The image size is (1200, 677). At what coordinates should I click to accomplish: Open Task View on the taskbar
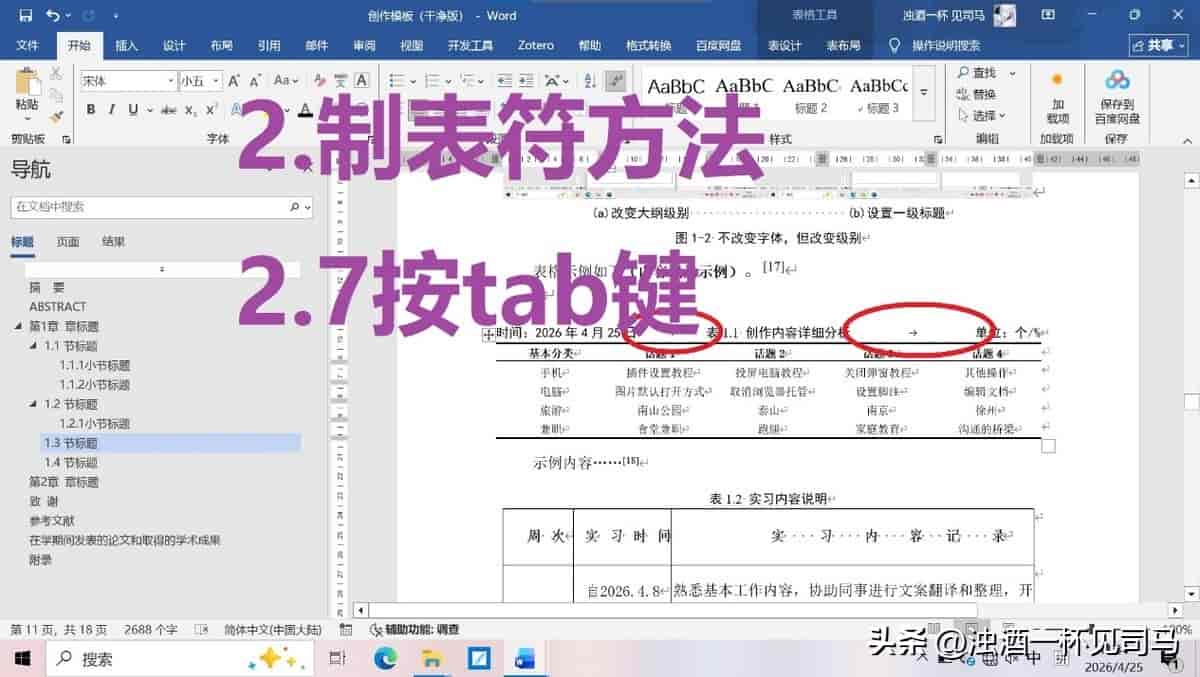click(337, 659)
